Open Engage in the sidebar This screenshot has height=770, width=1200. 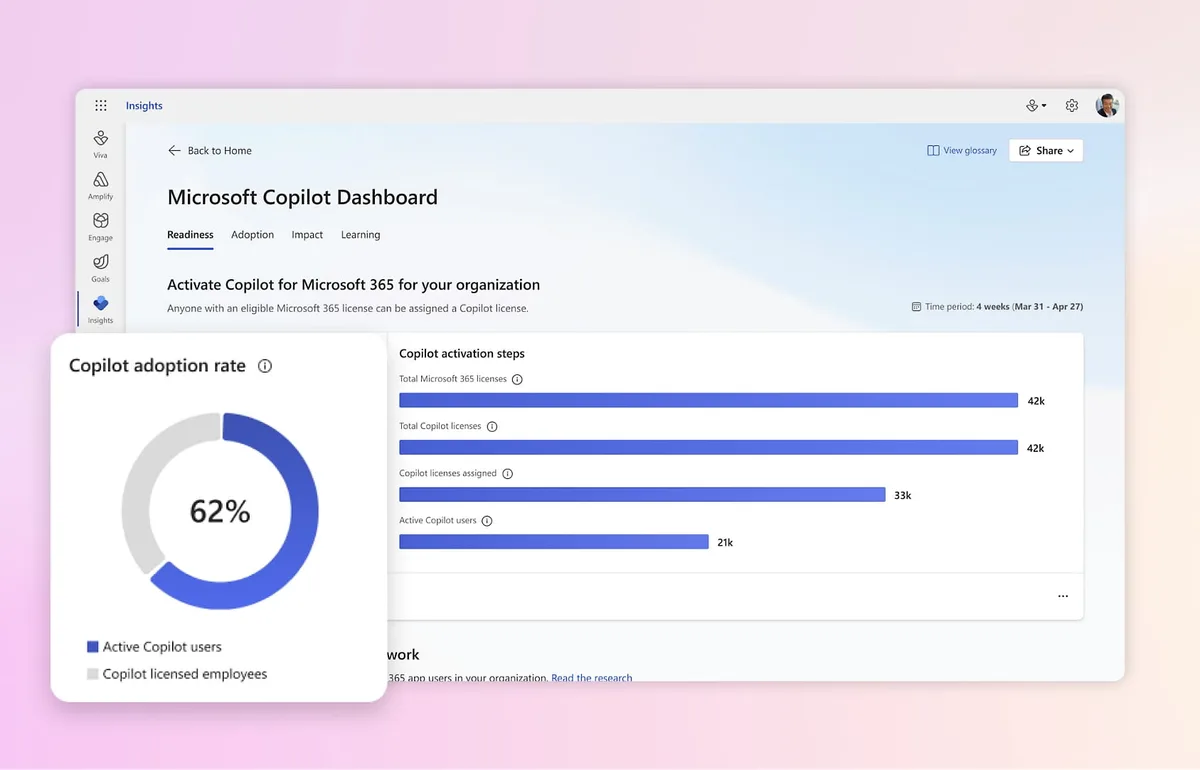(x=101, y=227)
